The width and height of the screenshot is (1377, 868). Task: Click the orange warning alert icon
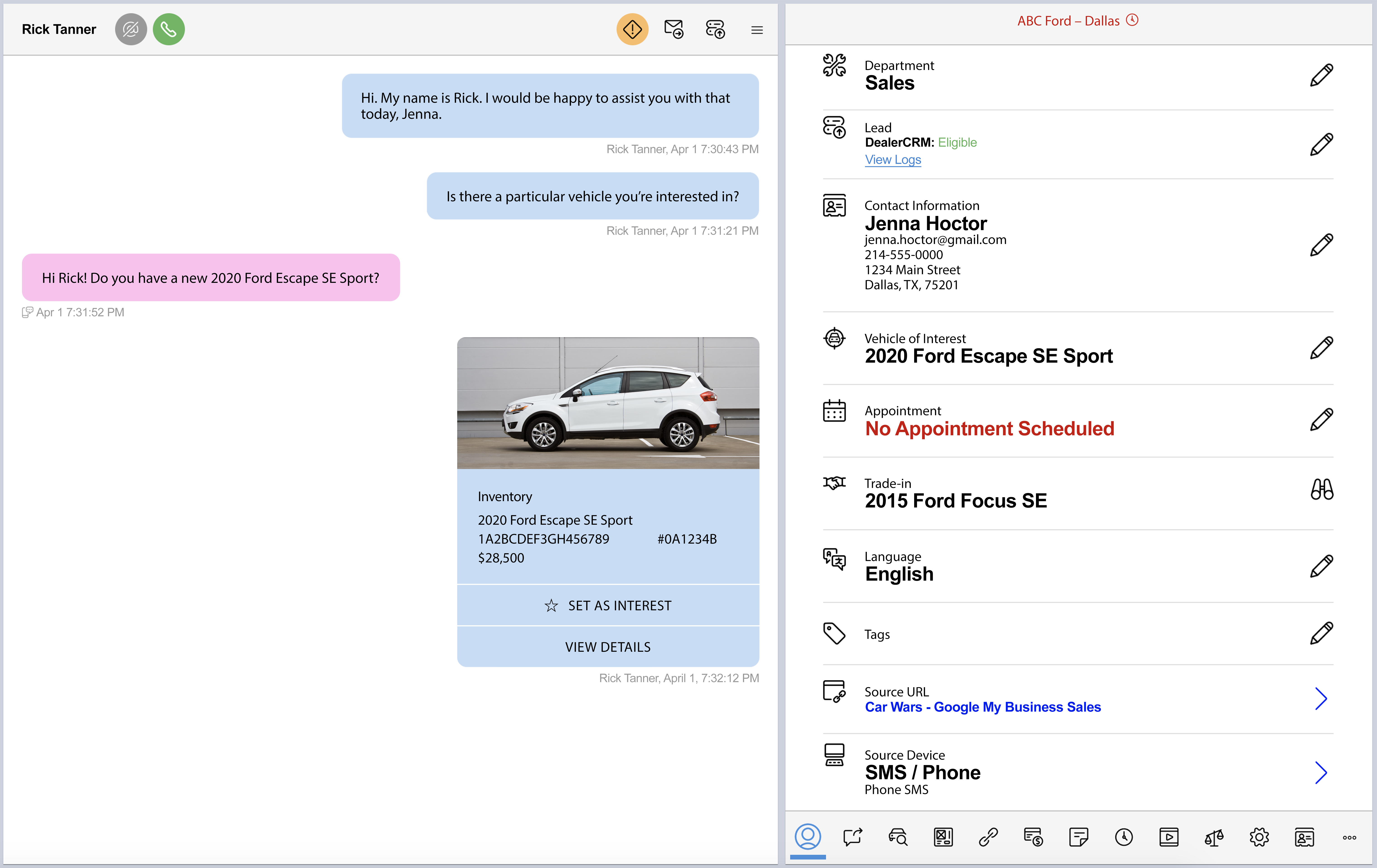[x=632, y=29]
